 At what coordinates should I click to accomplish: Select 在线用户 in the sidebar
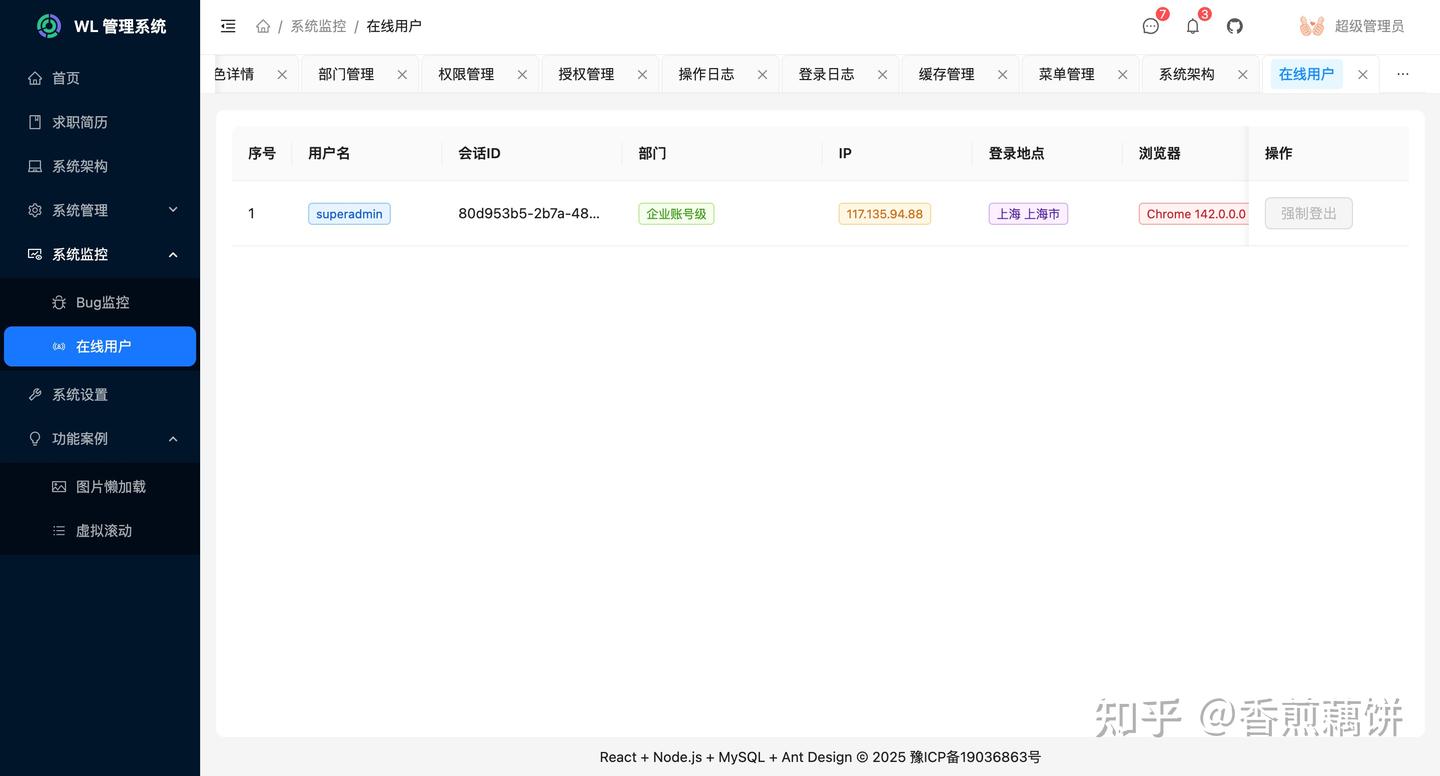point(100,346)
